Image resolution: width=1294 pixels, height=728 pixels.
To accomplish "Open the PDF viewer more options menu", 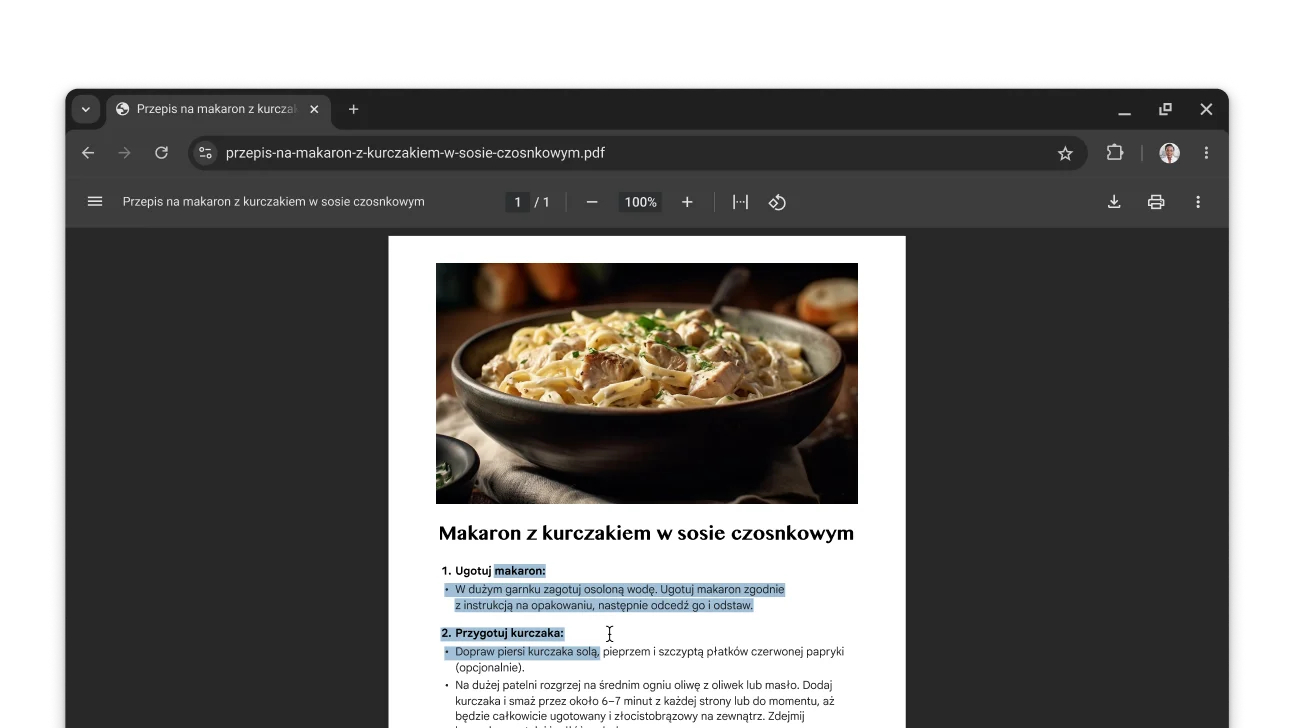I will [x=1197, y=201].
